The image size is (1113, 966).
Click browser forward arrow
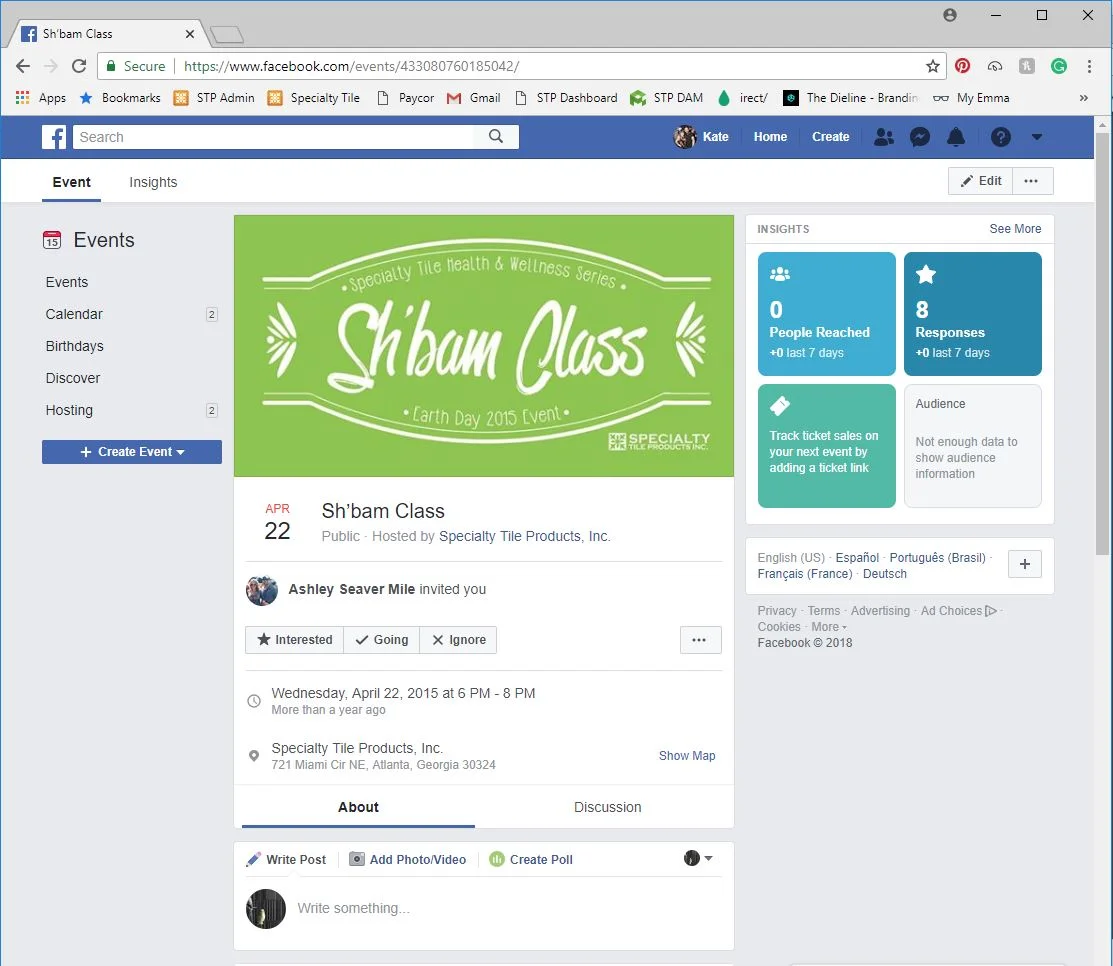50,66
